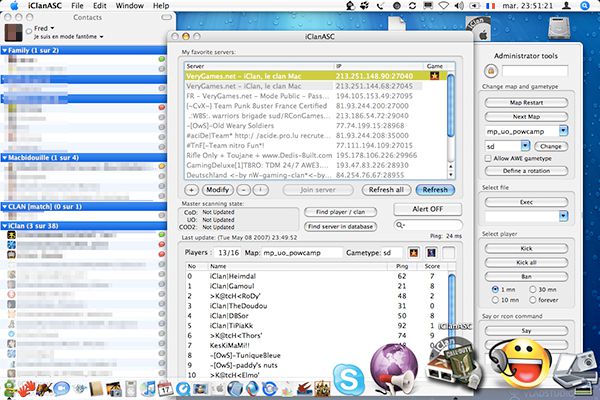Open the hard drive icon on the desktop
The height and width of the screenshot is (400, 600).
tap(559, 28)
